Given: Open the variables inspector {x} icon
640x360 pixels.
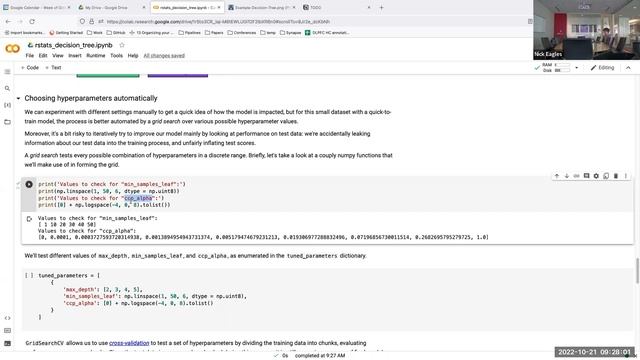Looking at the screenshot, I should pos(7,105).
